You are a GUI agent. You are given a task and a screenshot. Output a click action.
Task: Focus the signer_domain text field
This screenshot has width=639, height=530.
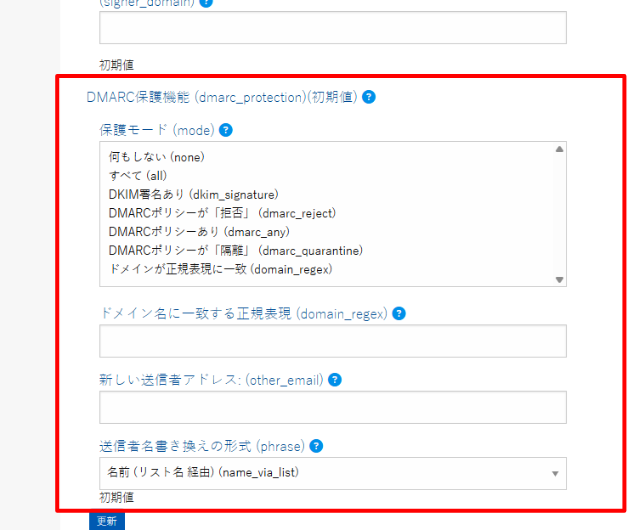coord(333,27)
